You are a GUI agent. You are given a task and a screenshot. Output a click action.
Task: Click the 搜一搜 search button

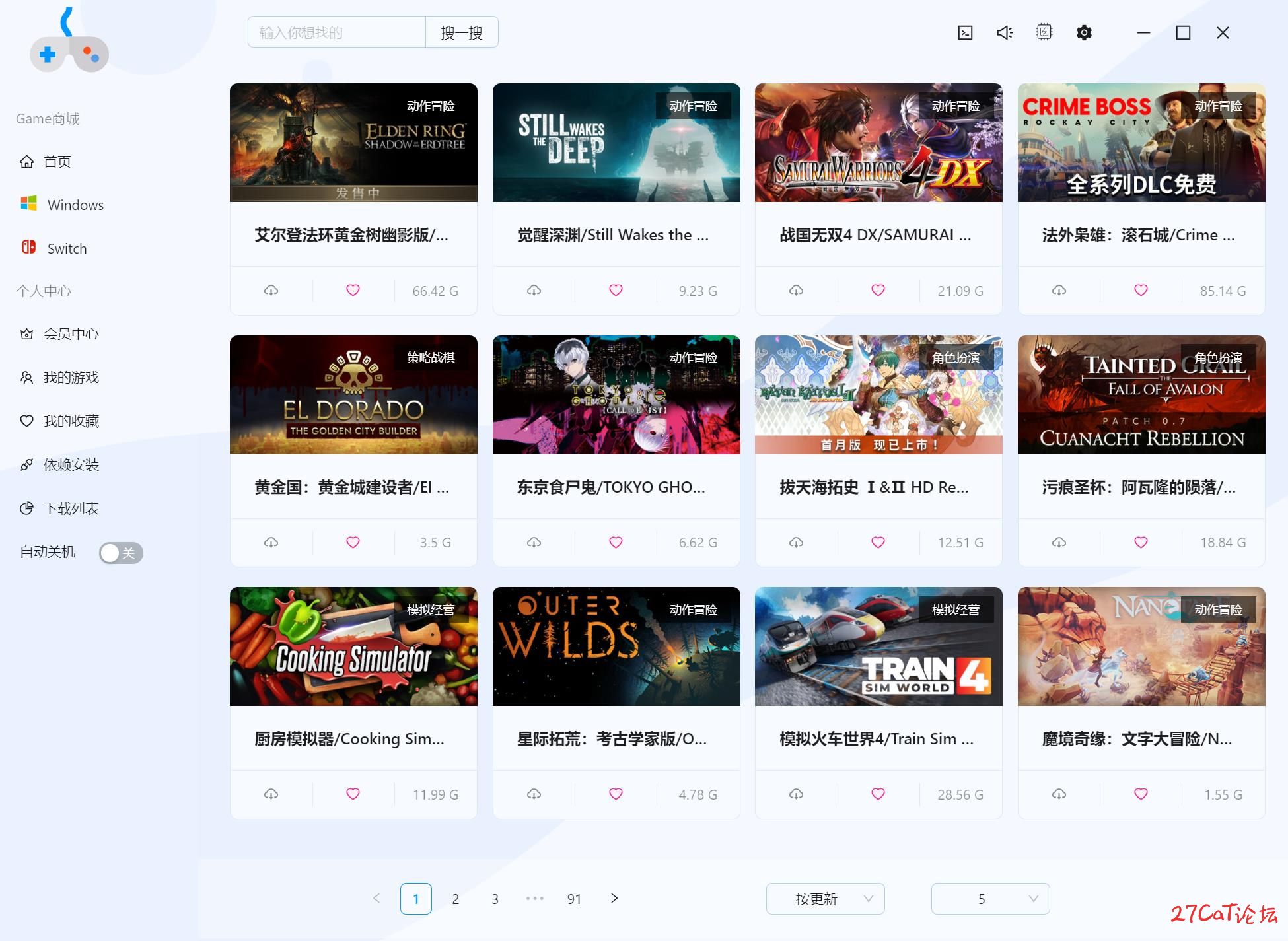462,32
